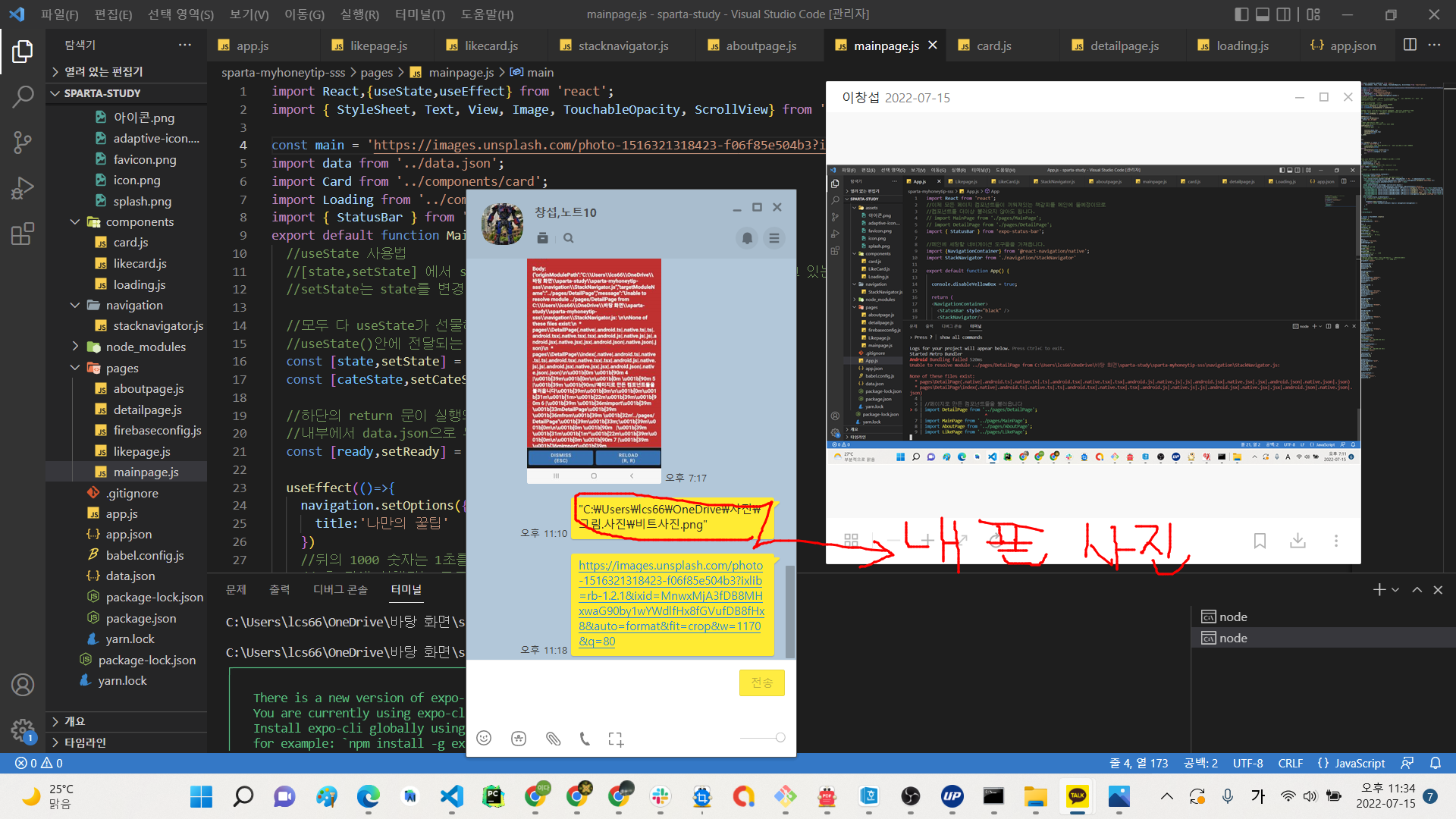Click the bookmark icon in image viewer
This screenshot has width=1456, height=819.
1260,541
